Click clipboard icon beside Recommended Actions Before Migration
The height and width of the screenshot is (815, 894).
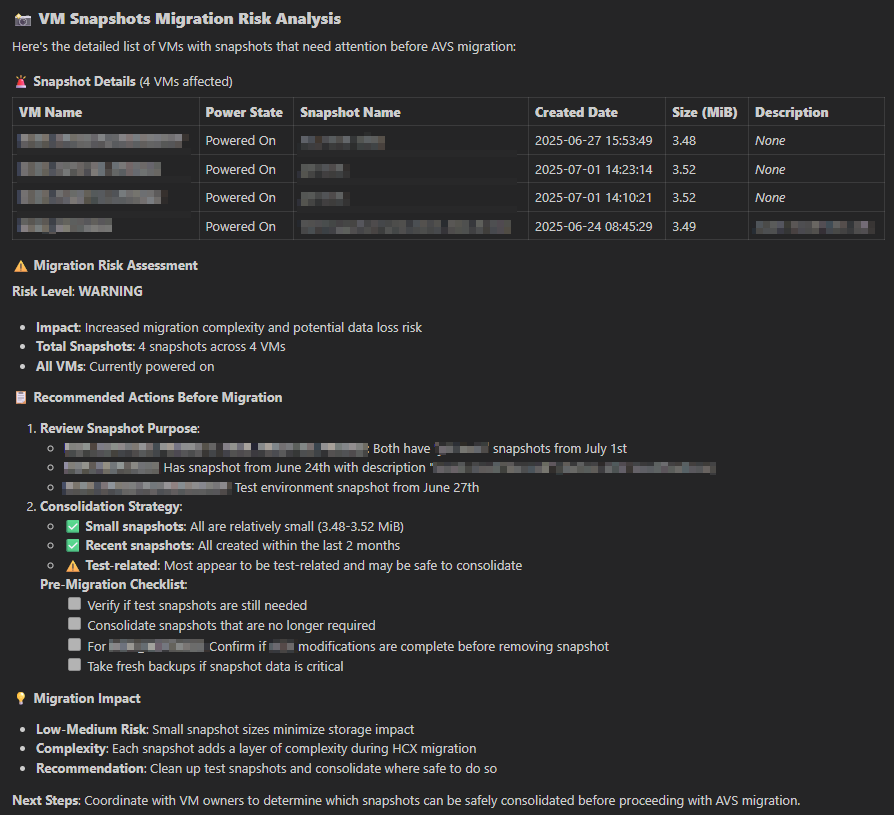point(21,398)
